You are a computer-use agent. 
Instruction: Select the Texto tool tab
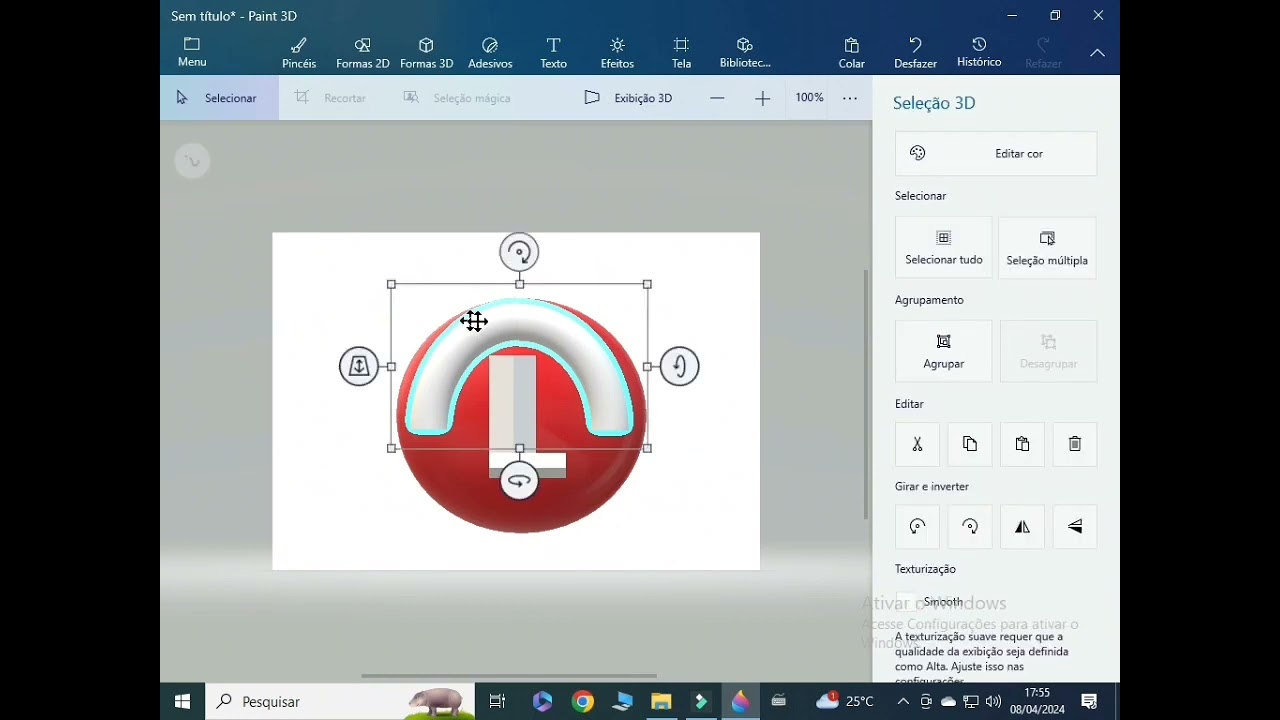click(x=553, y=52)
